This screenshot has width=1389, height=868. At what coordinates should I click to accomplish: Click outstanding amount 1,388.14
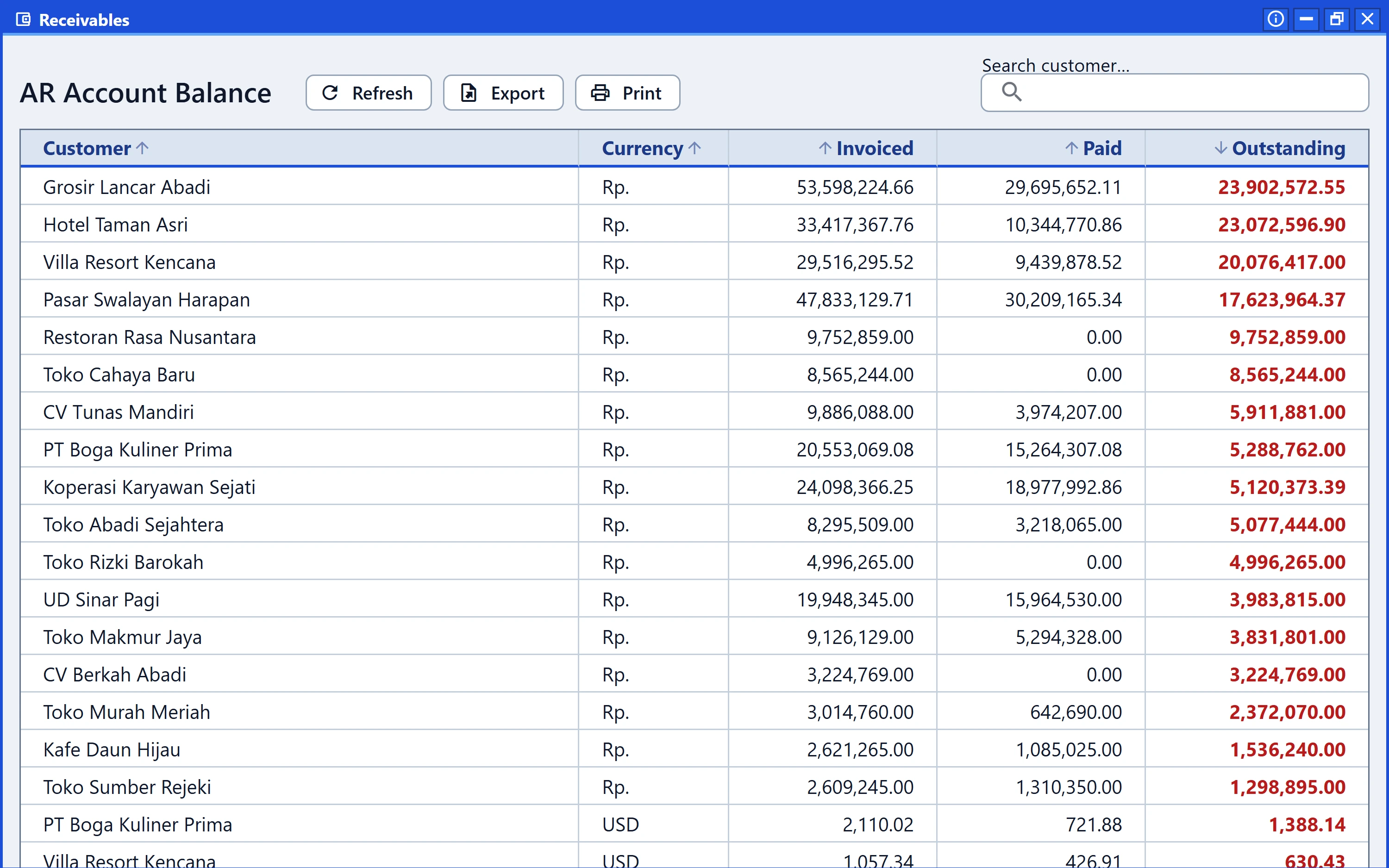coord(1307,824)
